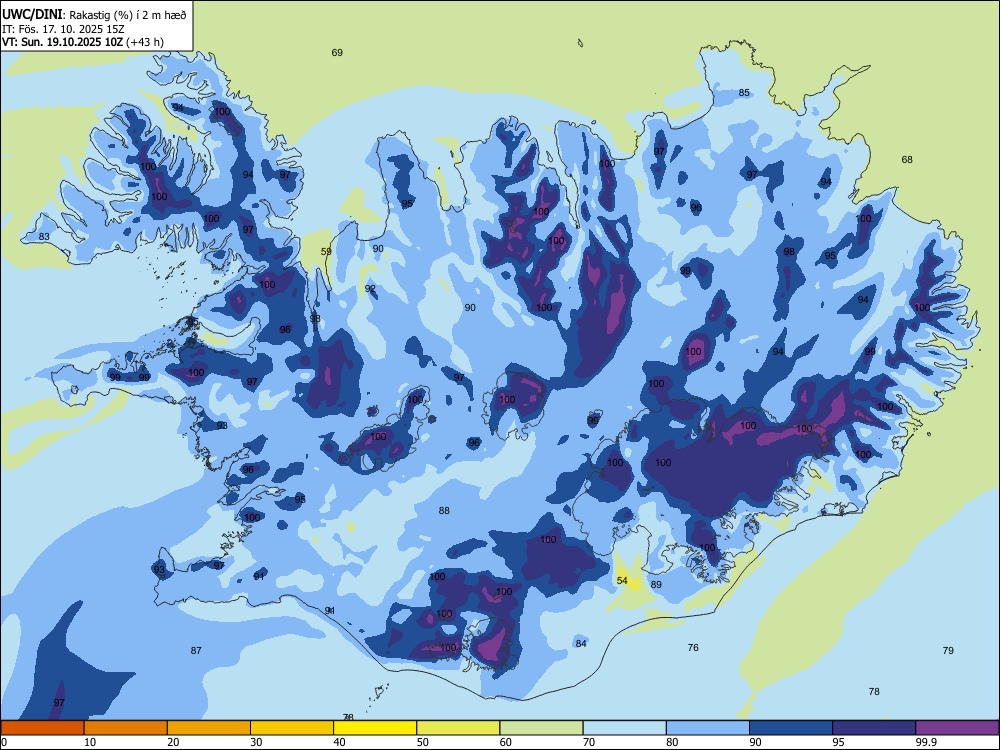Image resolution: width=1000 pixels, height=750 pixels.
Task: Click the legend tick label '50'
Action: point(423,742)
